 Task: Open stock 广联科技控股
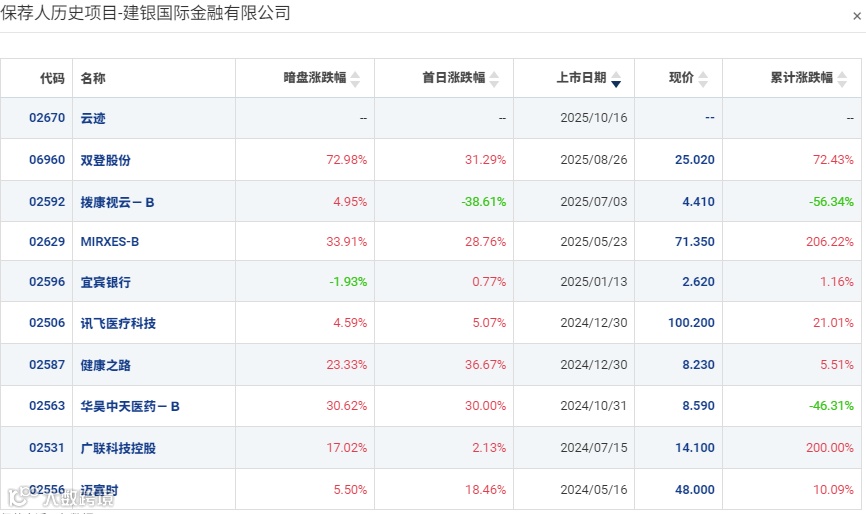click(118, 448)
